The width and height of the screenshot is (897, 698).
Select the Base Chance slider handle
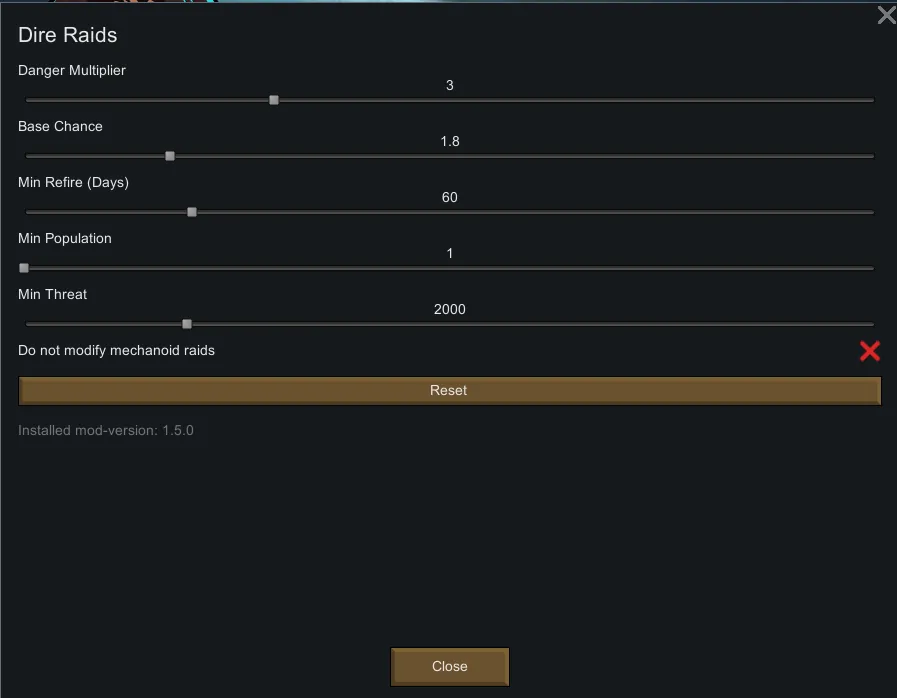pos(170,156)
